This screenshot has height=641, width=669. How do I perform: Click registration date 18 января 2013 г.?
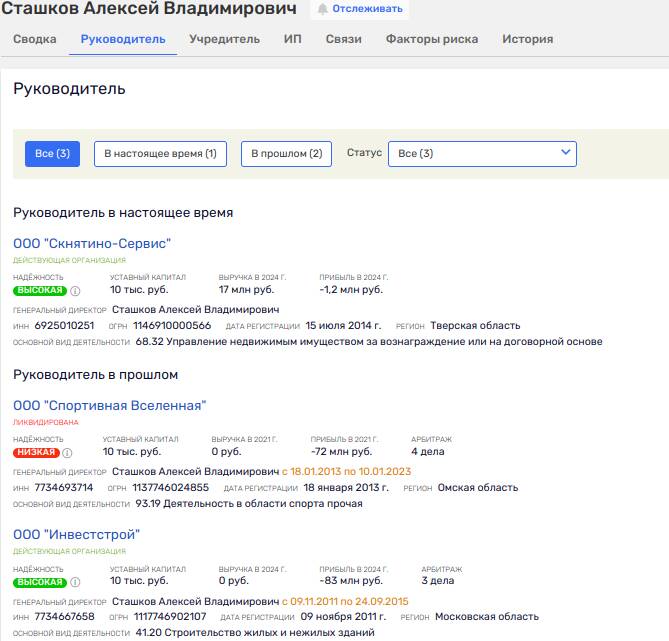[346, 487]
